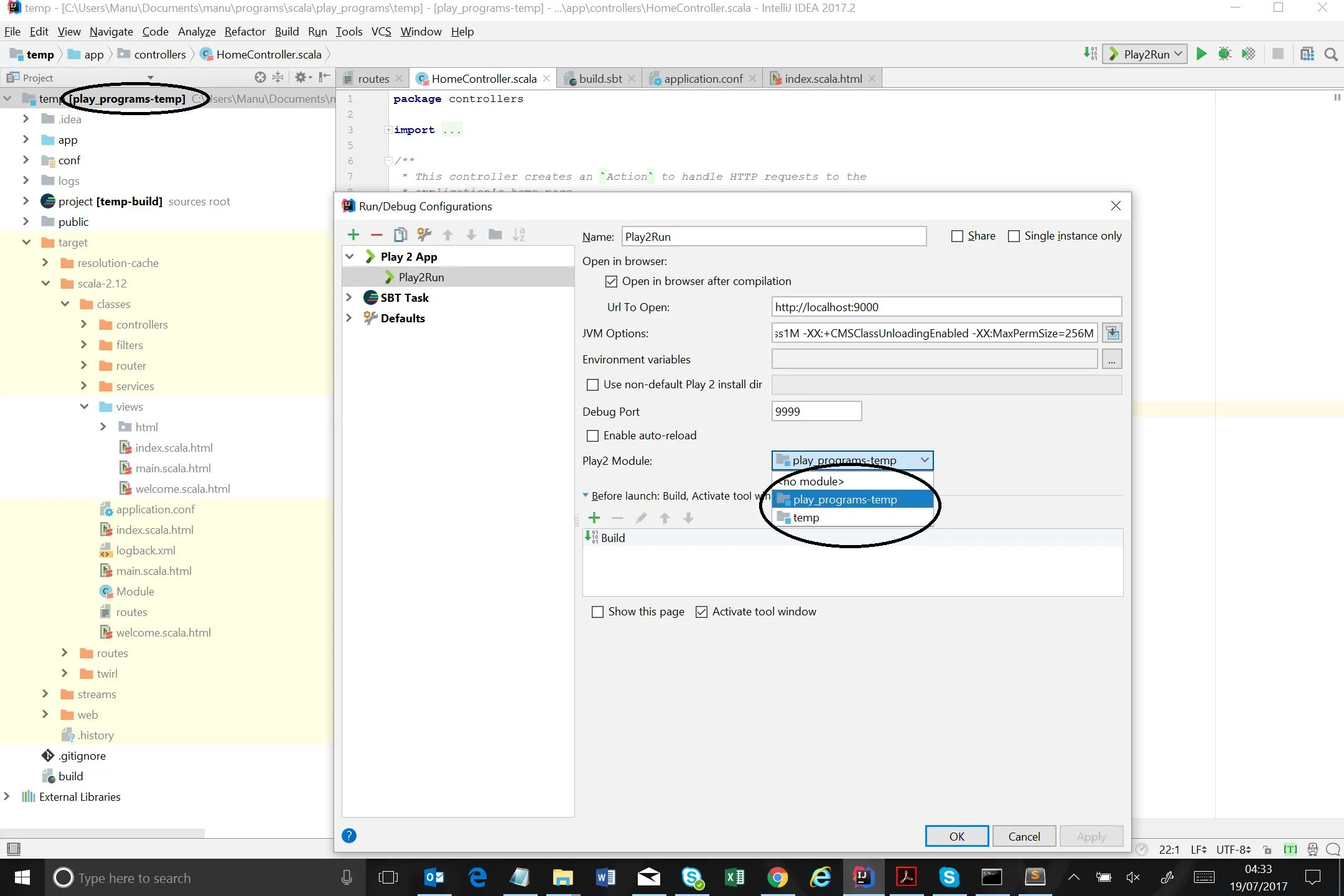The width and height of the screenshot is (1344, 896).
Task: Expand the SBT Task configuration group
Action: tap(349, 297)
